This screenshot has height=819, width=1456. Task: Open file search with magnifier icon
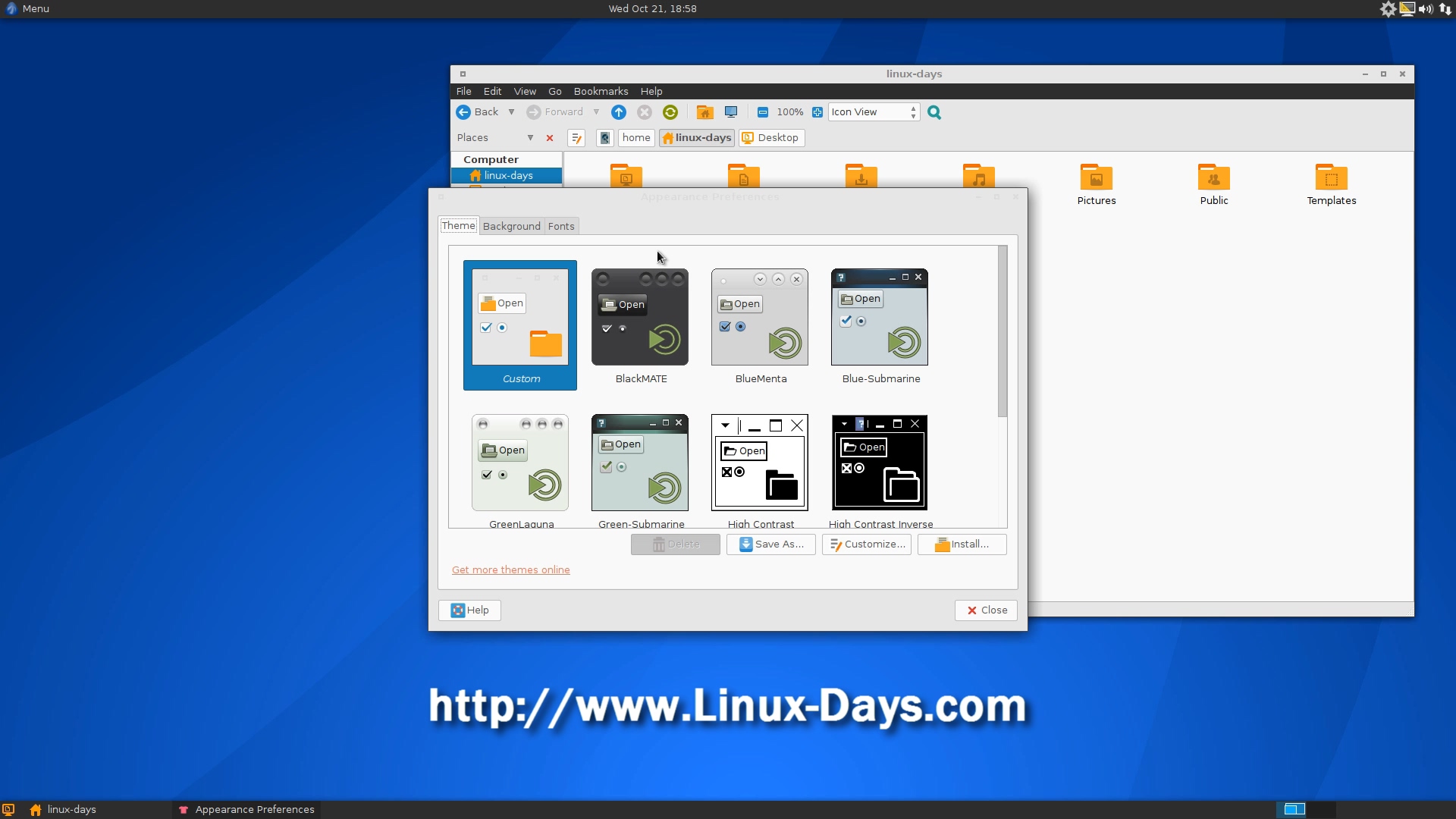(934, 112)
